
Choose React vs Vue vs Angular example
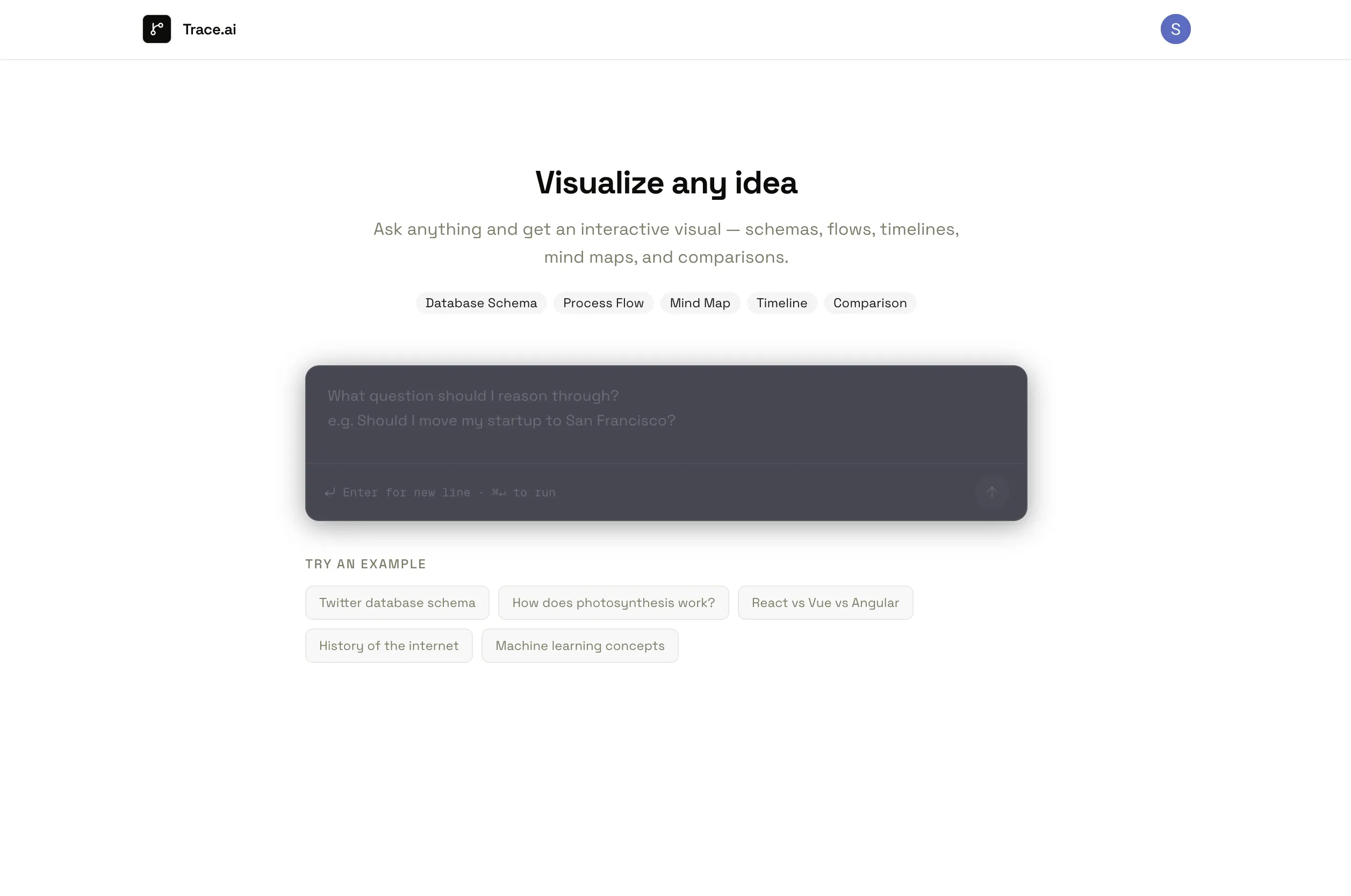point(825,602)
